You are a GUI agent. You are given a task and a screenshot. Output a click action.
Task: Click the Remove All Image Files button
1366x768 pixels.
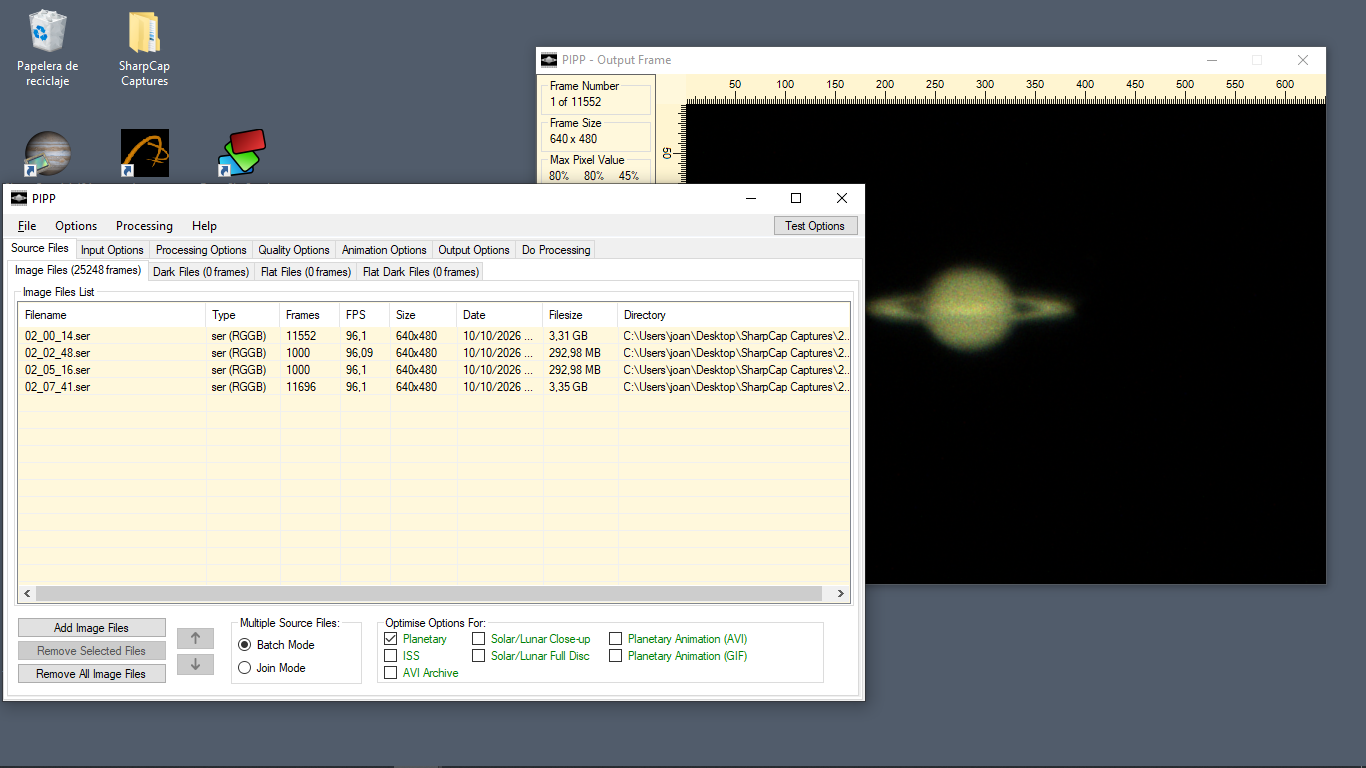pos(91,674)
